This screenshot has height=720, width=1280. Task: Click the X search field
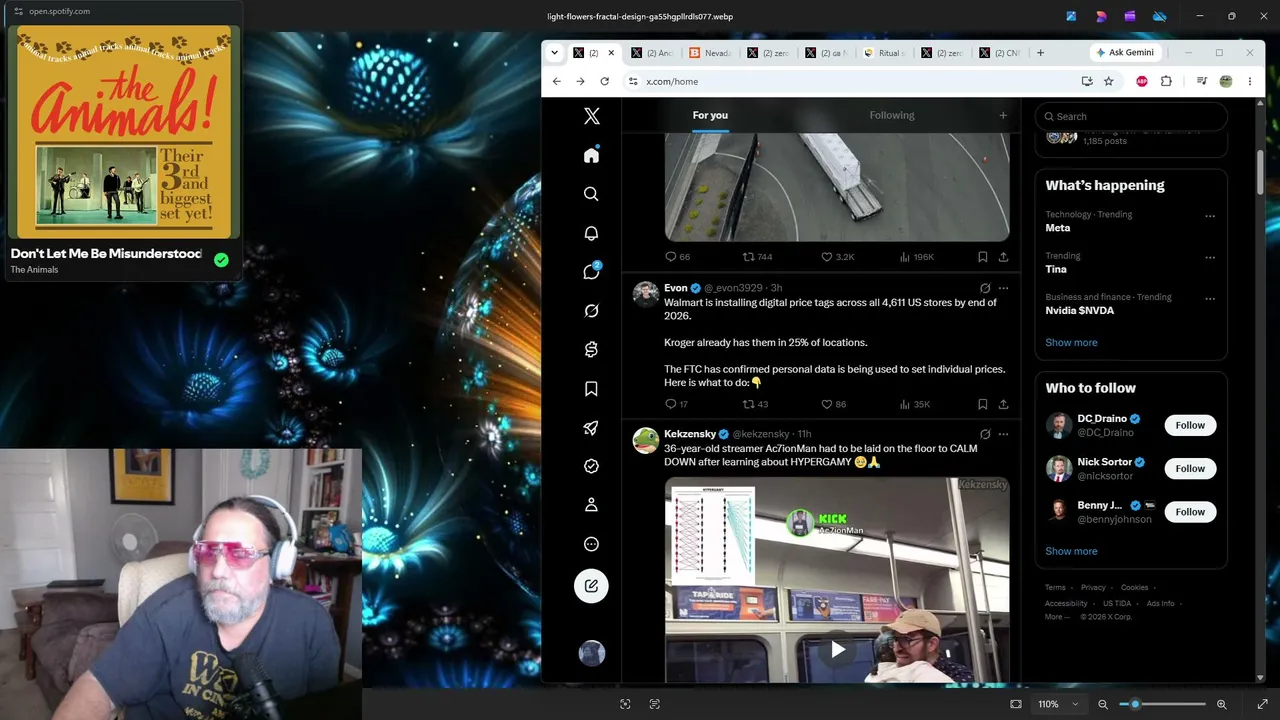tap(1131, 116)
